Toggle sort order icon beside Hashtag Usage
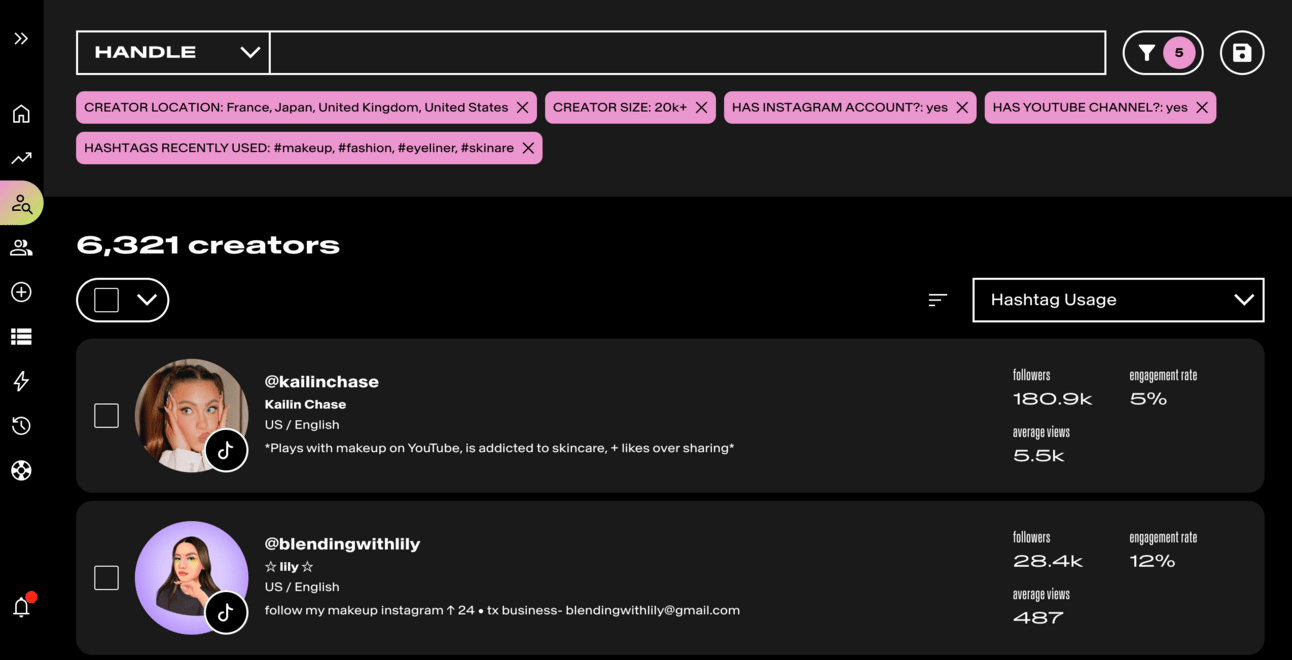This screenshot has height=660, width=1292. pos(937,300)
